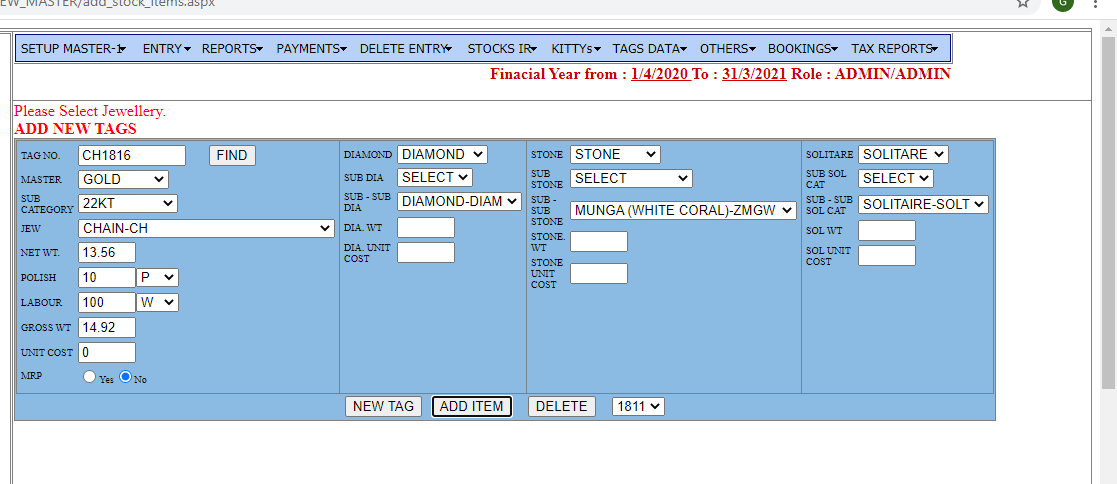Open the MUNGA (WHITE CORAL) stone dropdown
This screenshot has height=484, width=1117.
pyautogui.click(x=683, y=210)
